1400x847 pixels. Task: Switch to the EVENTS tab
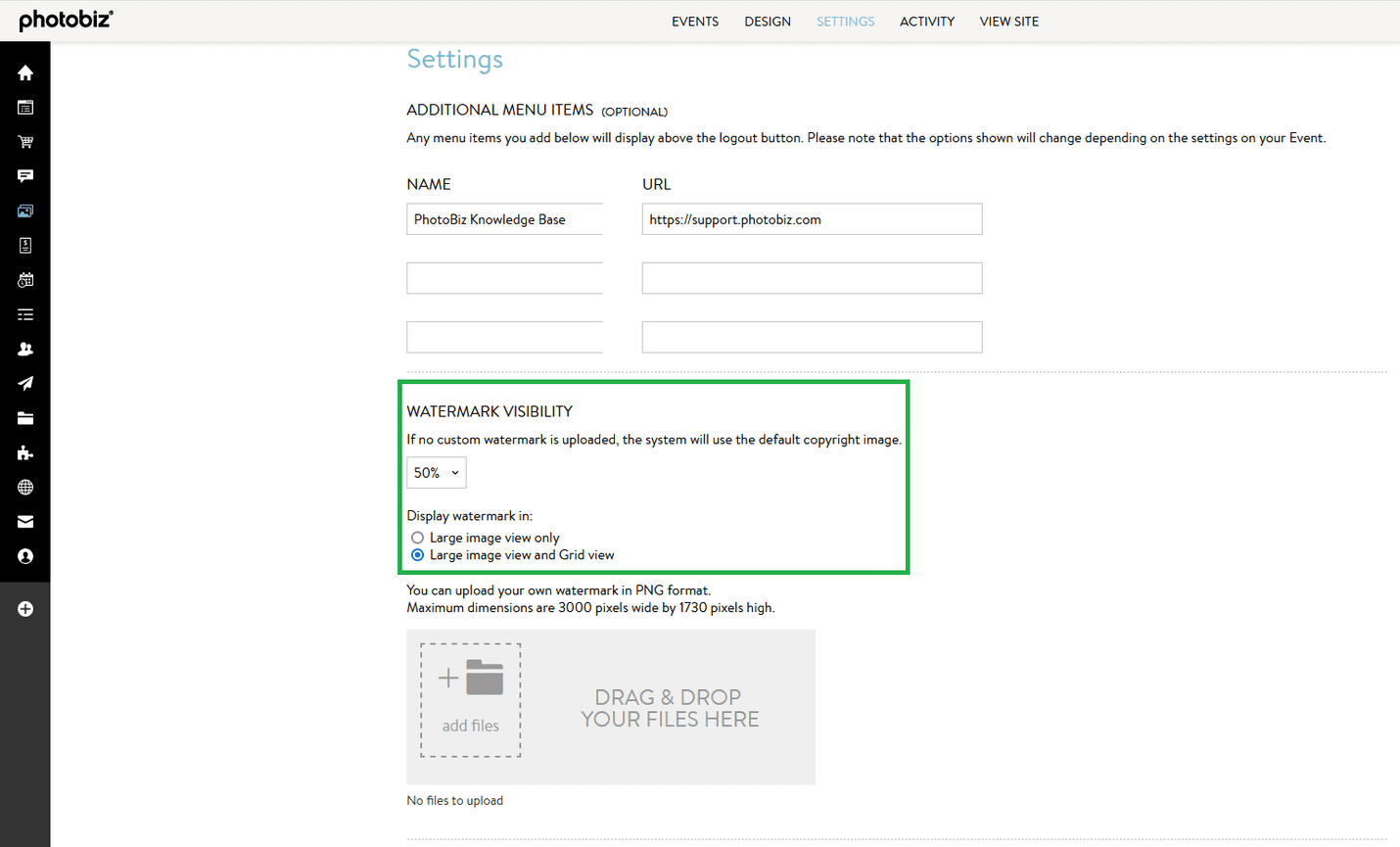[x=695, y=21]
